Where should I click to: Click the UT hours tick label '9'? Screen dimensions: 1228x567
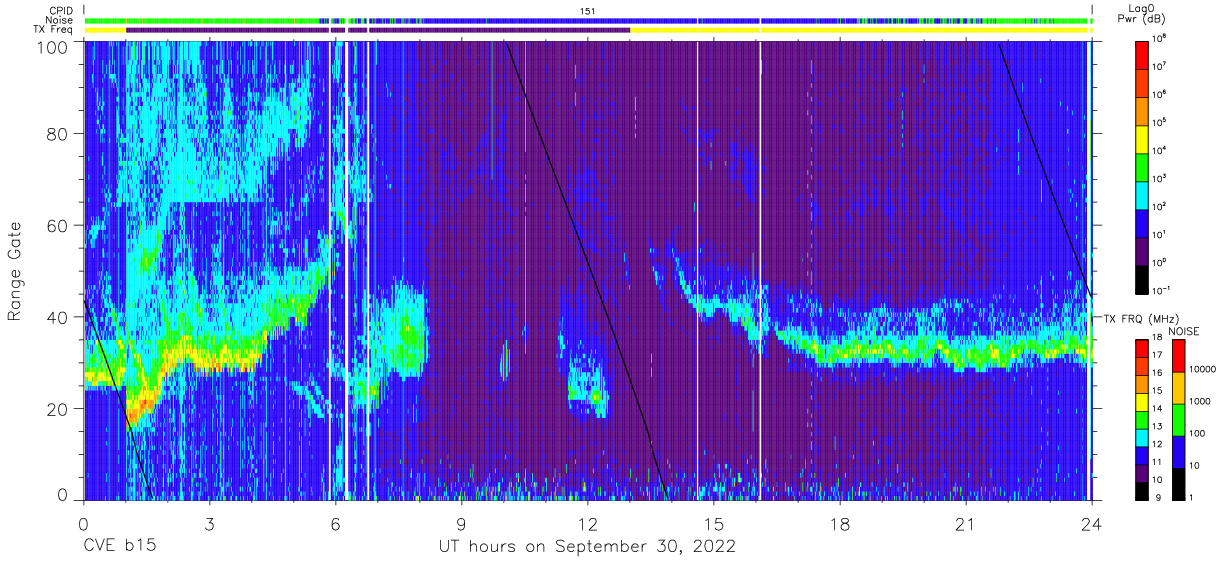pyautogui.click(x=462, y=523)
